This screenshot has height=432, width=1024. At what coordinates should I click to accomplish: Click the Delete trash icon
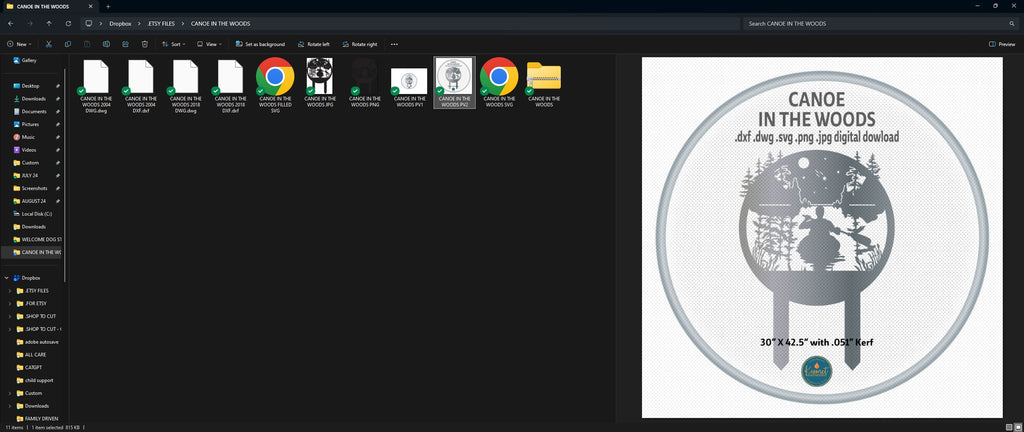[145, 44]
